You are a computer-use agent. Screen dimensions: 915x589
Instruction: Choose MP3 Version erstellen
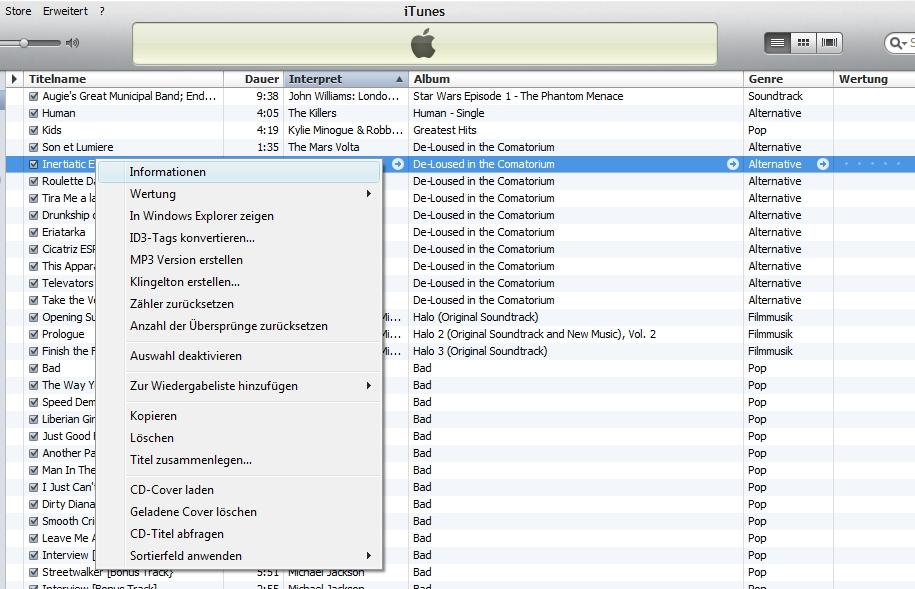point(239,260)
